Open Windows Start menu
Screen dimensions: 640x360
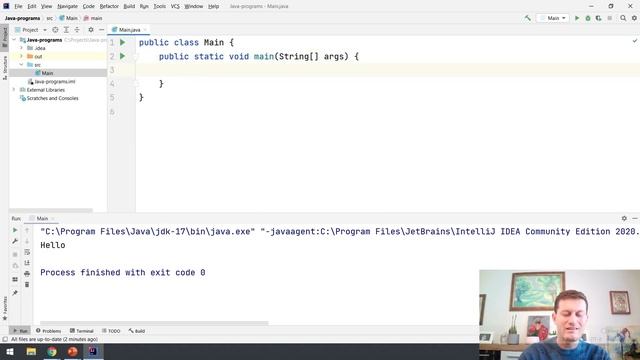click(x=10, y=351)
